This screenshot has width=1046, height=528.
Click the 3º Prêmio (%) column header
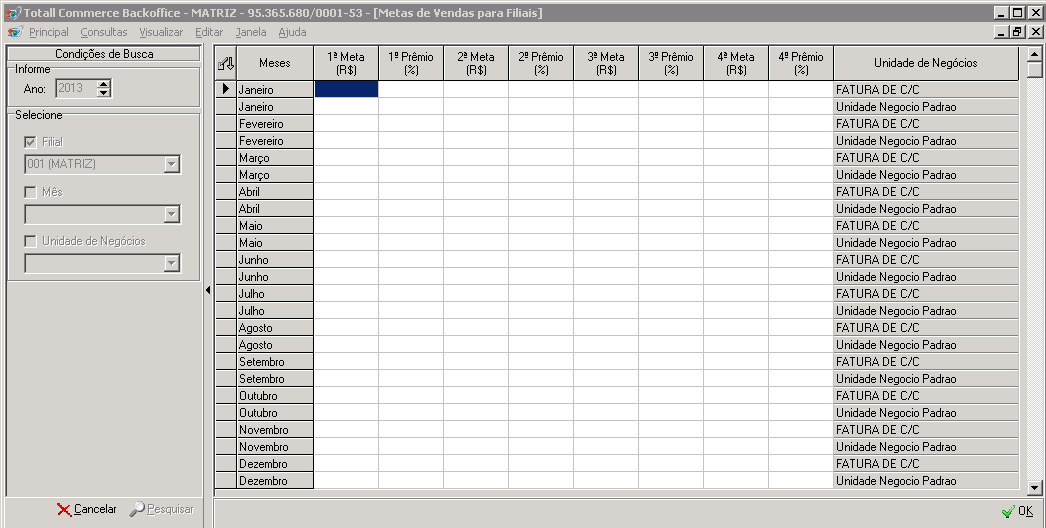[x=671, y=63]
